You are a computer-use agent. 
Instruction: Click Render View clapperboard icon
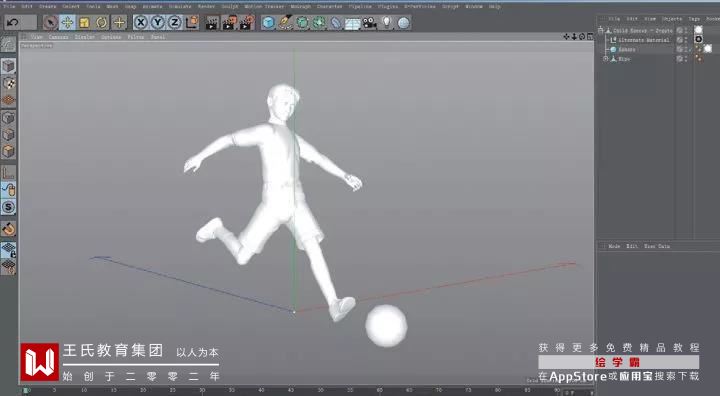tap(212, 23)
